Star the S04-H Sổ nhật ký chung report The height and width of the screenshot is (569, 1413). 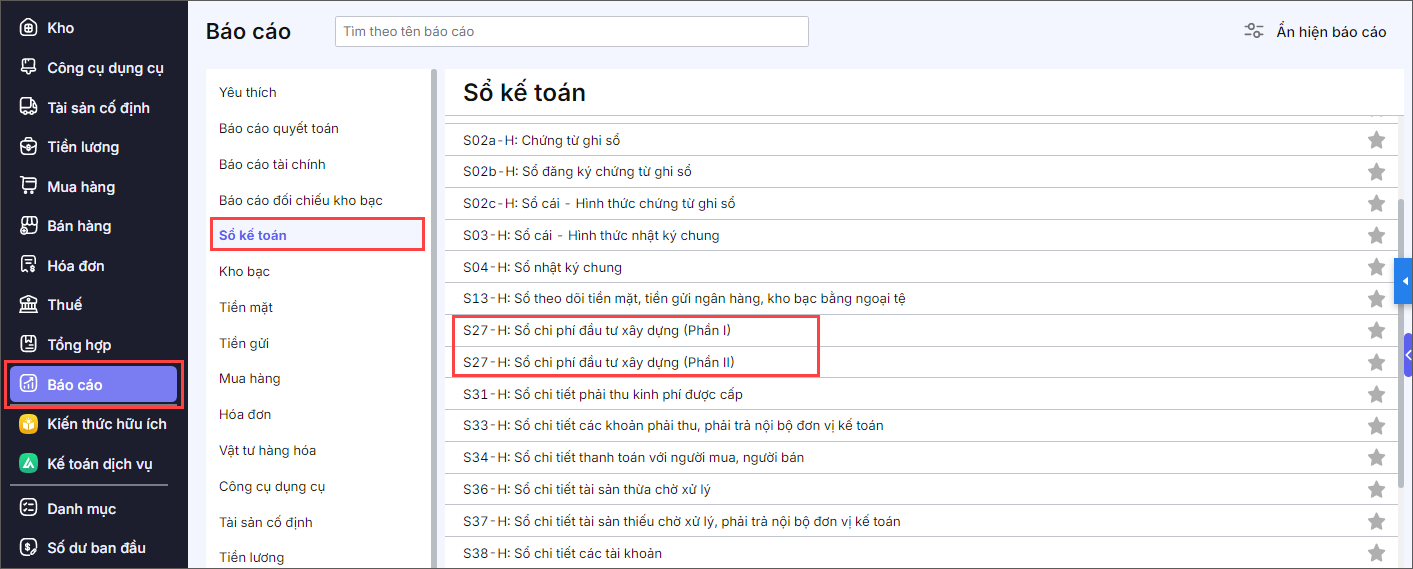[1376, 267]
